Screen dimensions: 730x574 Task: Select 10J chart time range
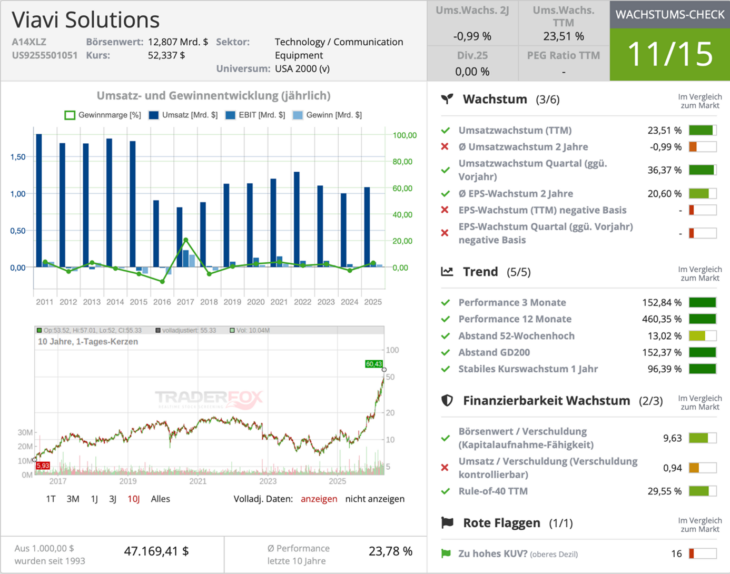coord(134,499)
